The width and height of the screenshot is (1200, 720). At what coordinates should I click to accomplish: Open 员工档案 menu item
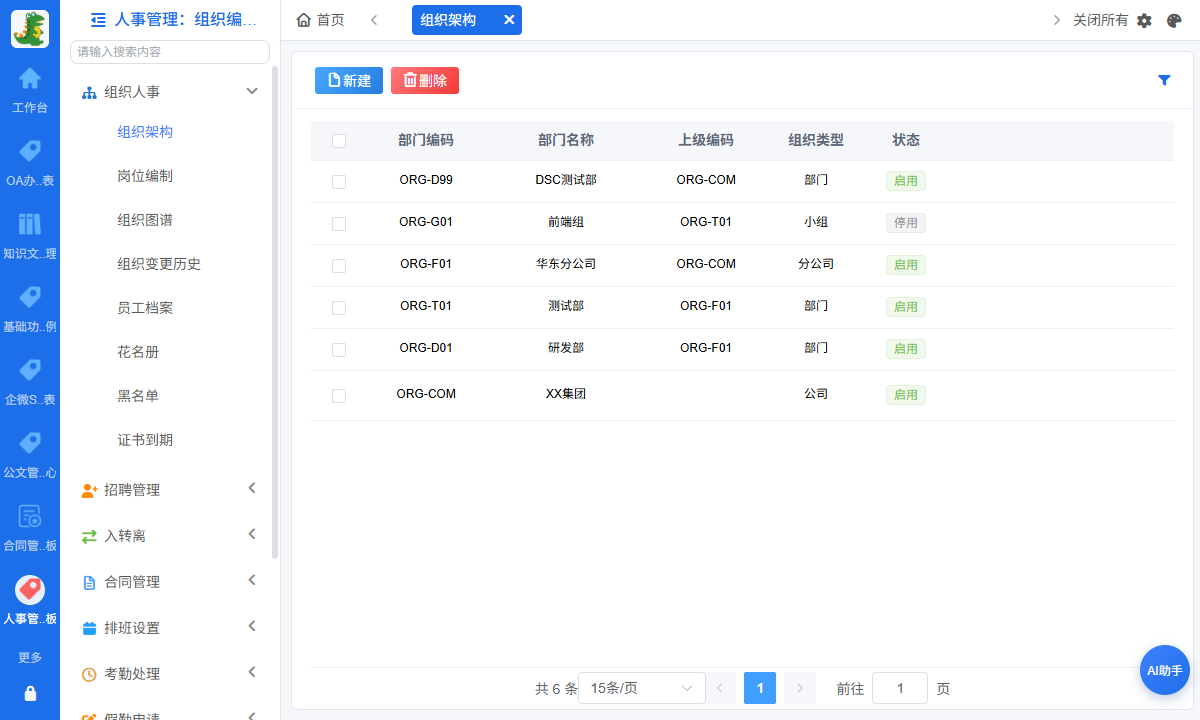click(145, 308)
